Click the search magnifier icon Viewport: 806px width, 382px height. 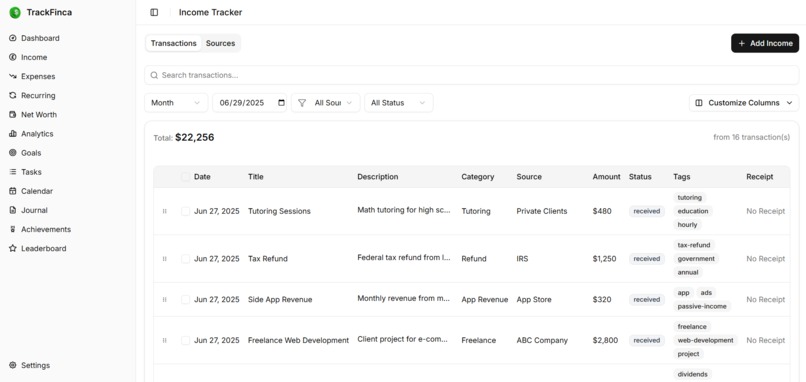click(x=154, y=75)
